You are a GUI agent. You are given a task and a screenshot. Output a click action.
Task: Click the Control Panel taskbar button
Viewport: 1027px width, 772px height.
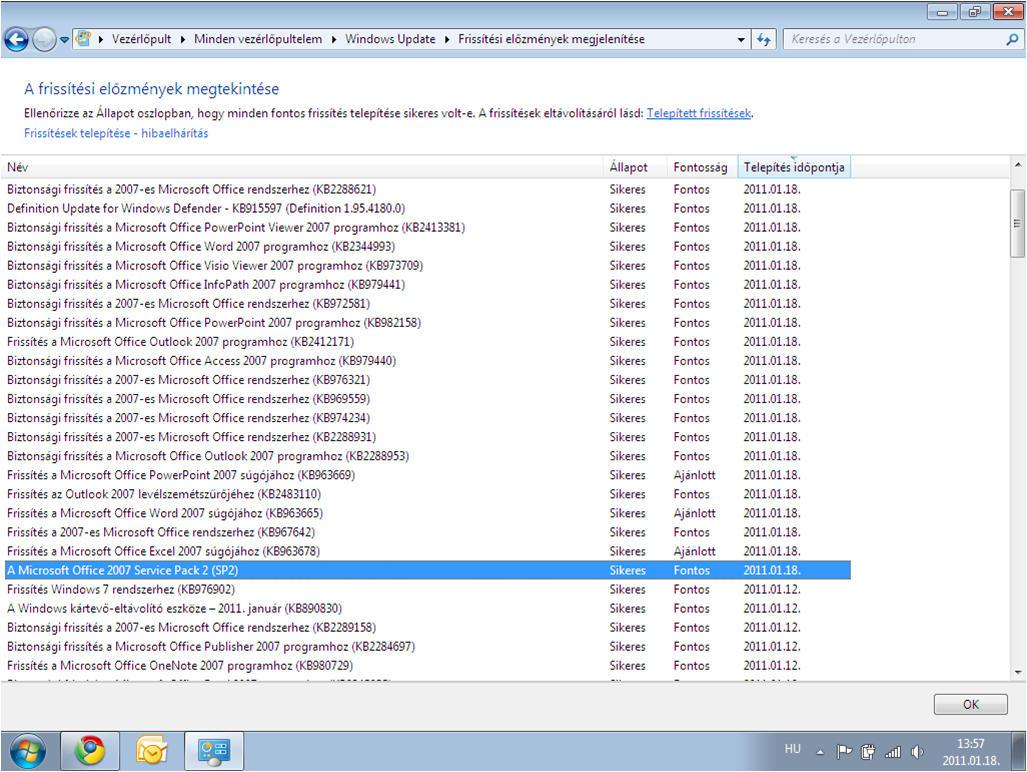point(214,751)
